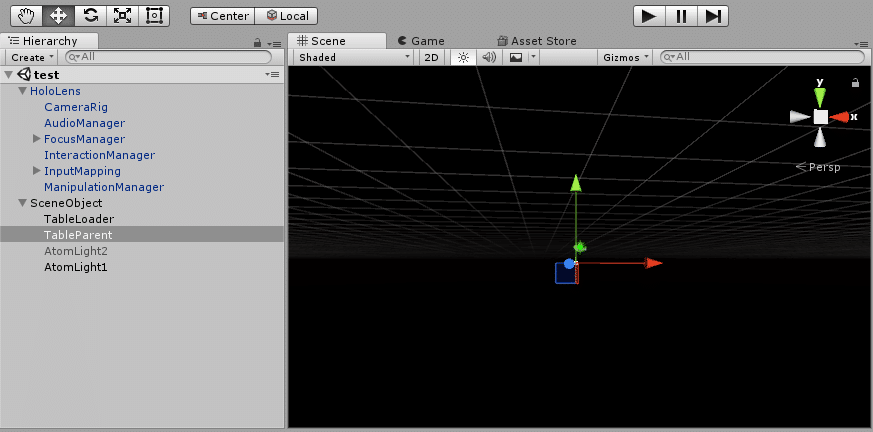The width and height of the screenshot is (873, 432).
Task: Grab the green Y move arrow
Action: click(x=576, y=184)
